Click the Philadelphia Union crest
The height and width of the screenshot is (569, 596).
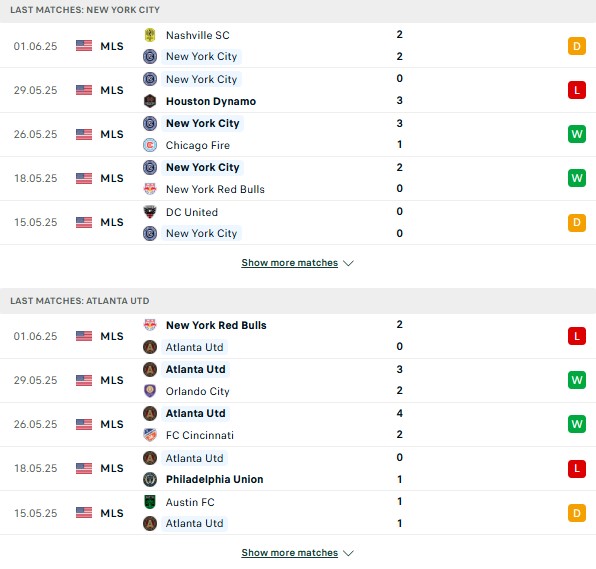[150, 479]
